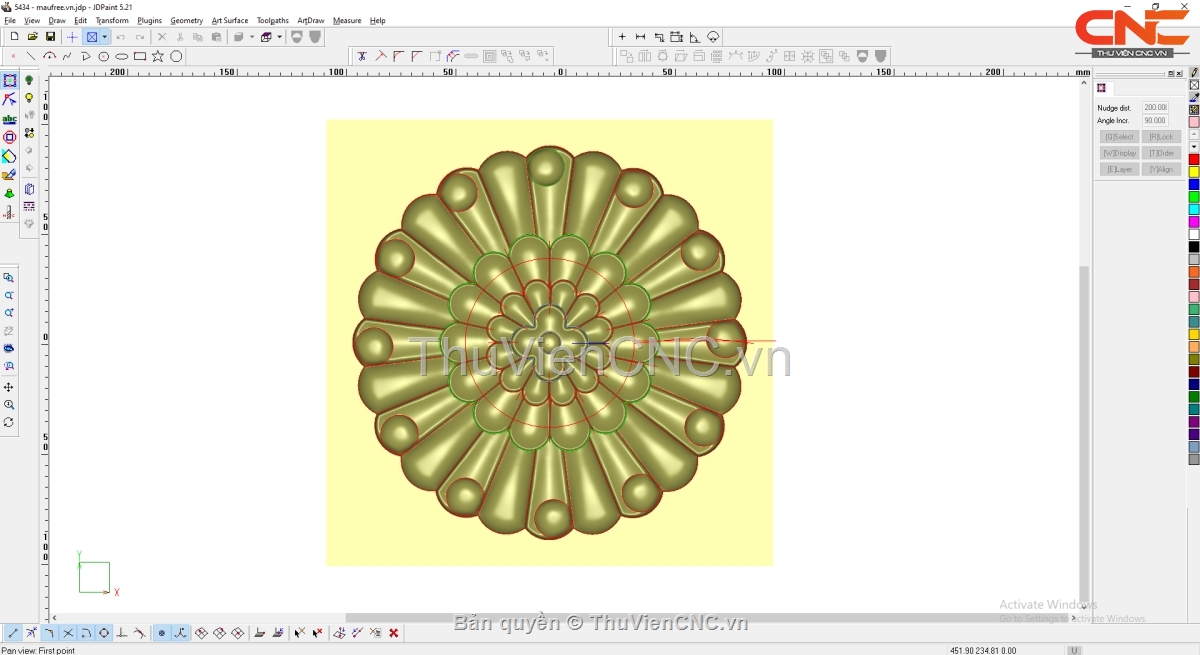Click the [W]Display button

click(1120, 153)
